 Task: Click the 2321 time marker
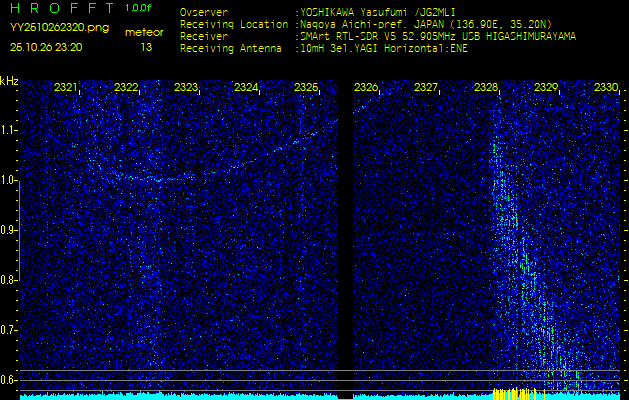click(x=66, y=87)
